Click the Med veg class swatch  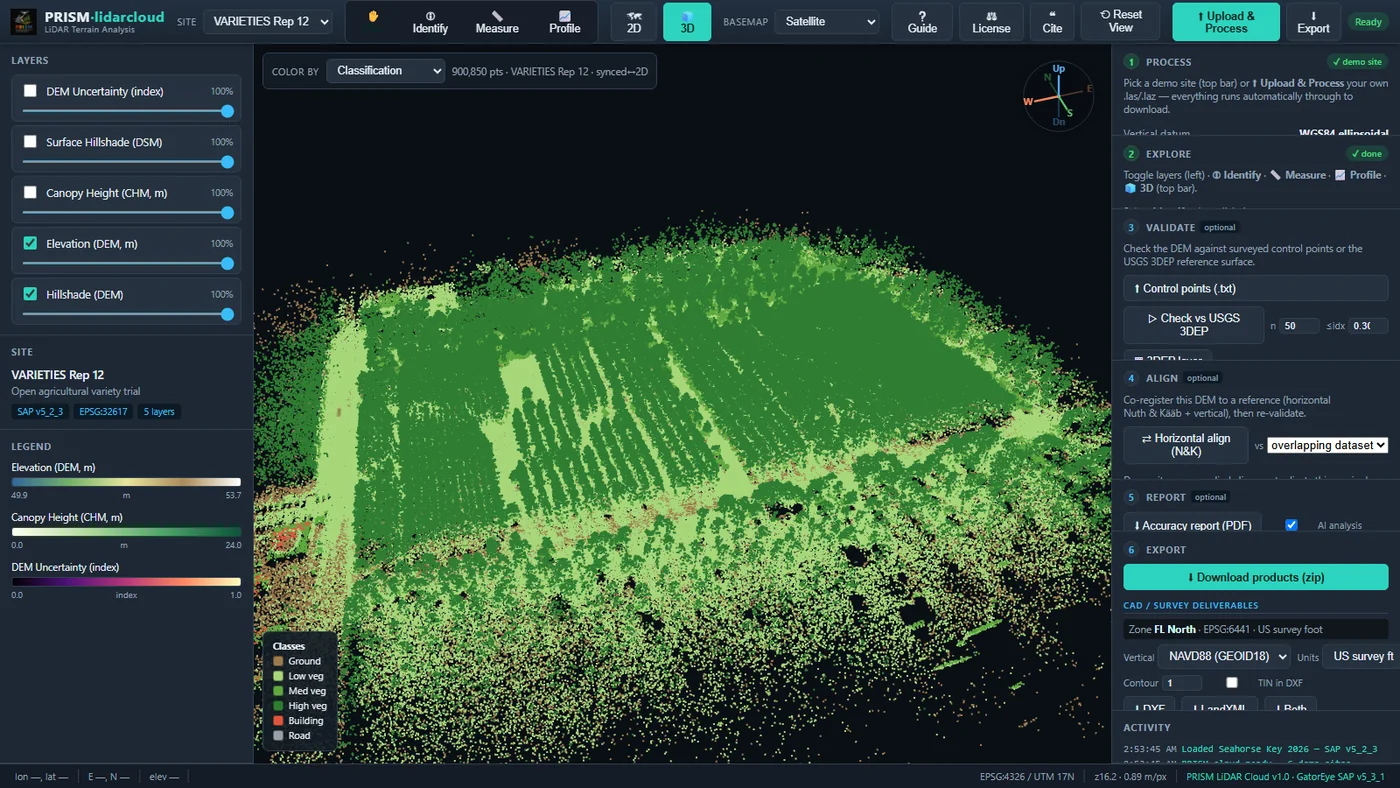pos(279,691)
